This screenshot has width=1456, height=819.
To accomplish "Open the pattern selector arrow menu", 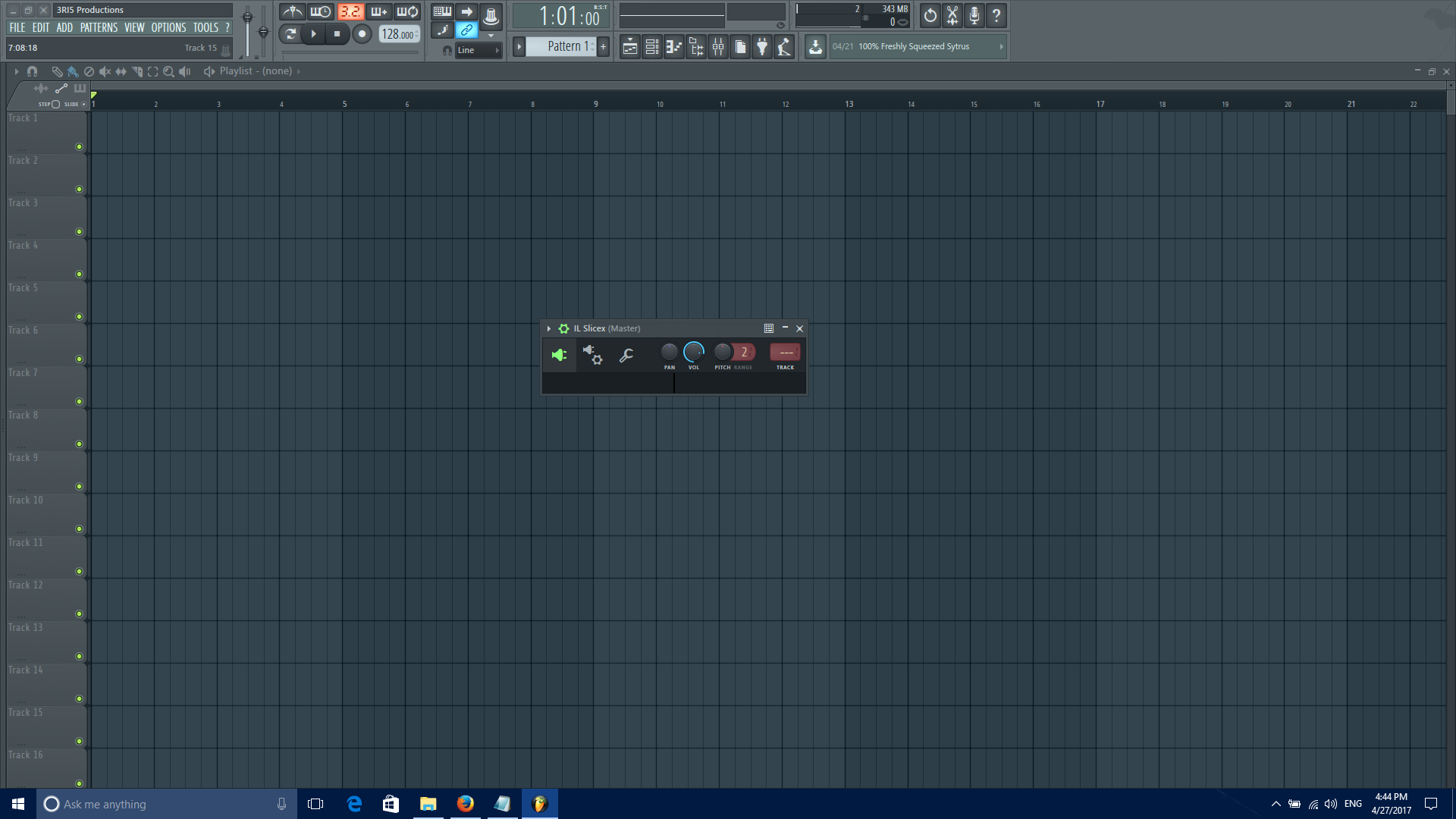I will [519, 47].
